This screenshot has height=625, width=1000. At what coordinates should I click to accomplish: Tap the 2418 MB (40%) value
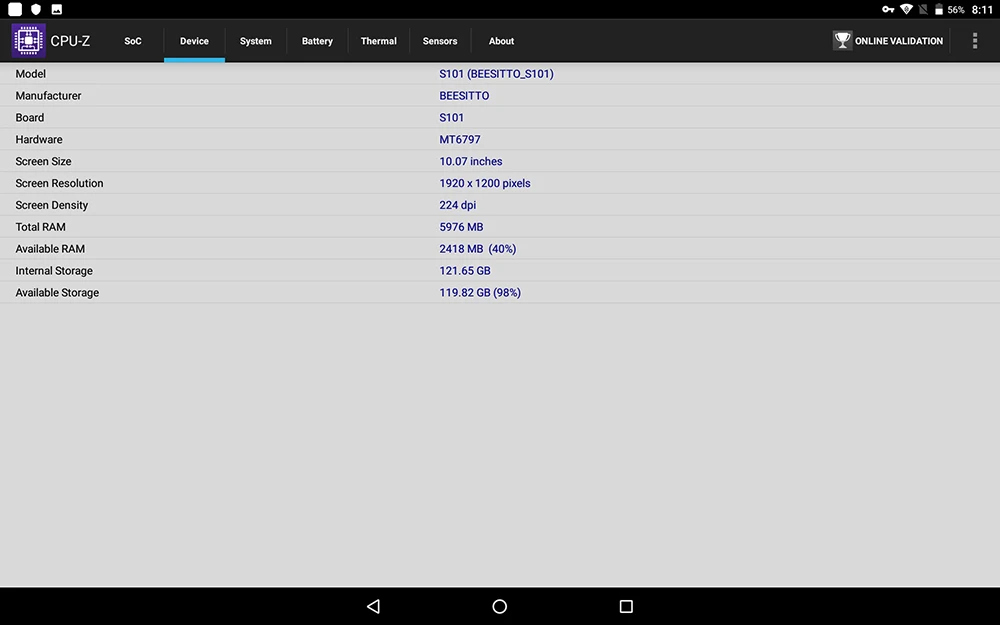coord(478,249)
